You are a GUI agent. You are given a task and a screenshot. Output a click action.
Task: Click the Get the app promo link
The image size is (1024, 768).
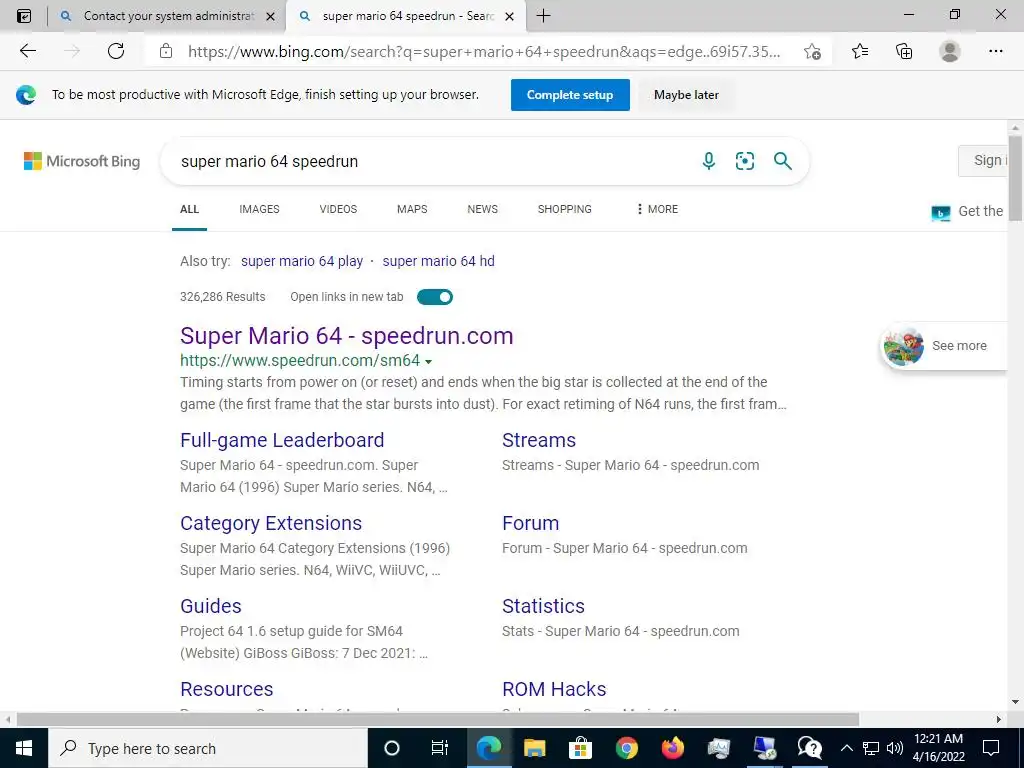point(969,212)
